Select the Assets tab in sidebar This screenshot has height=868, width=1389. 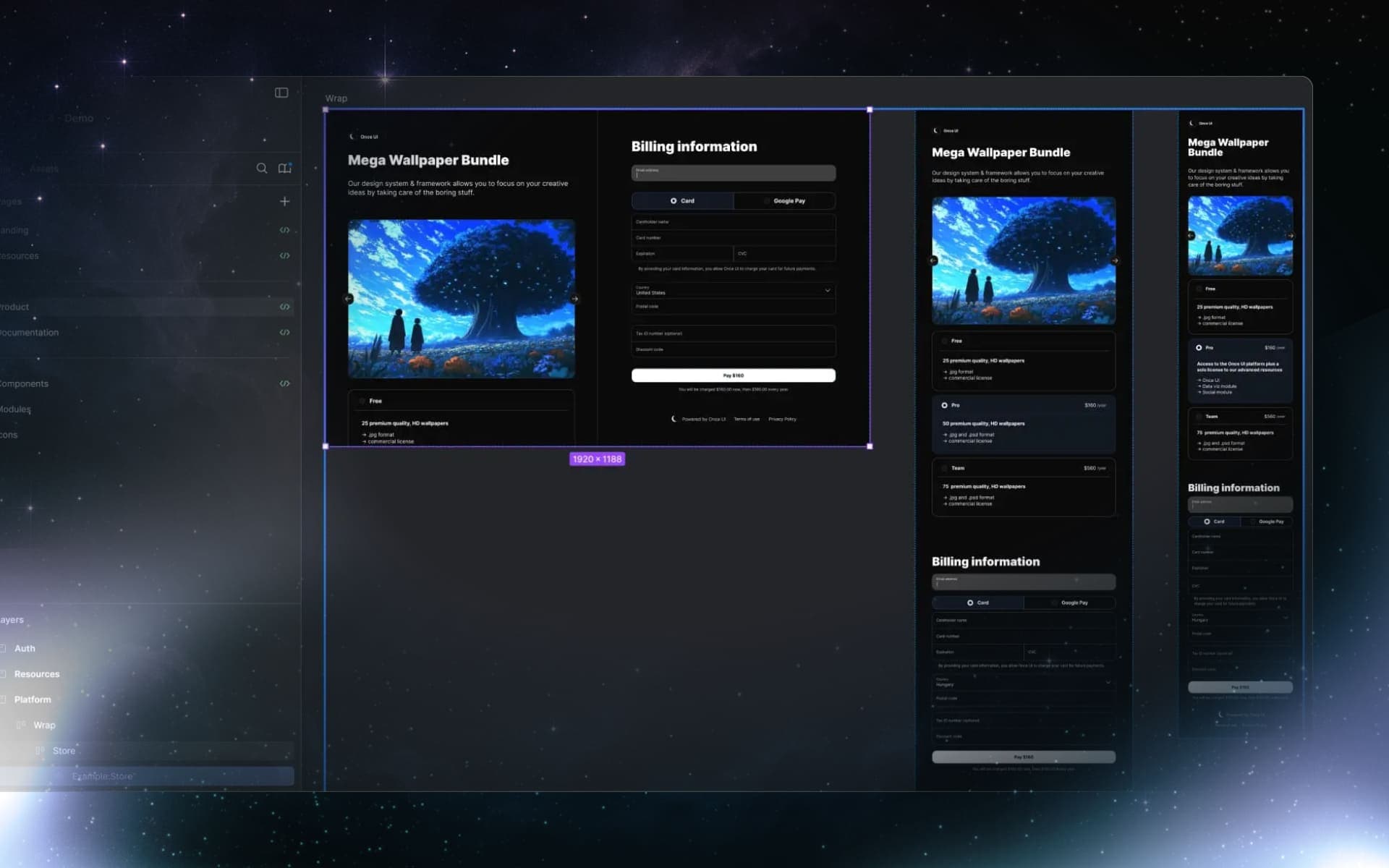click(x=43, y=169)
